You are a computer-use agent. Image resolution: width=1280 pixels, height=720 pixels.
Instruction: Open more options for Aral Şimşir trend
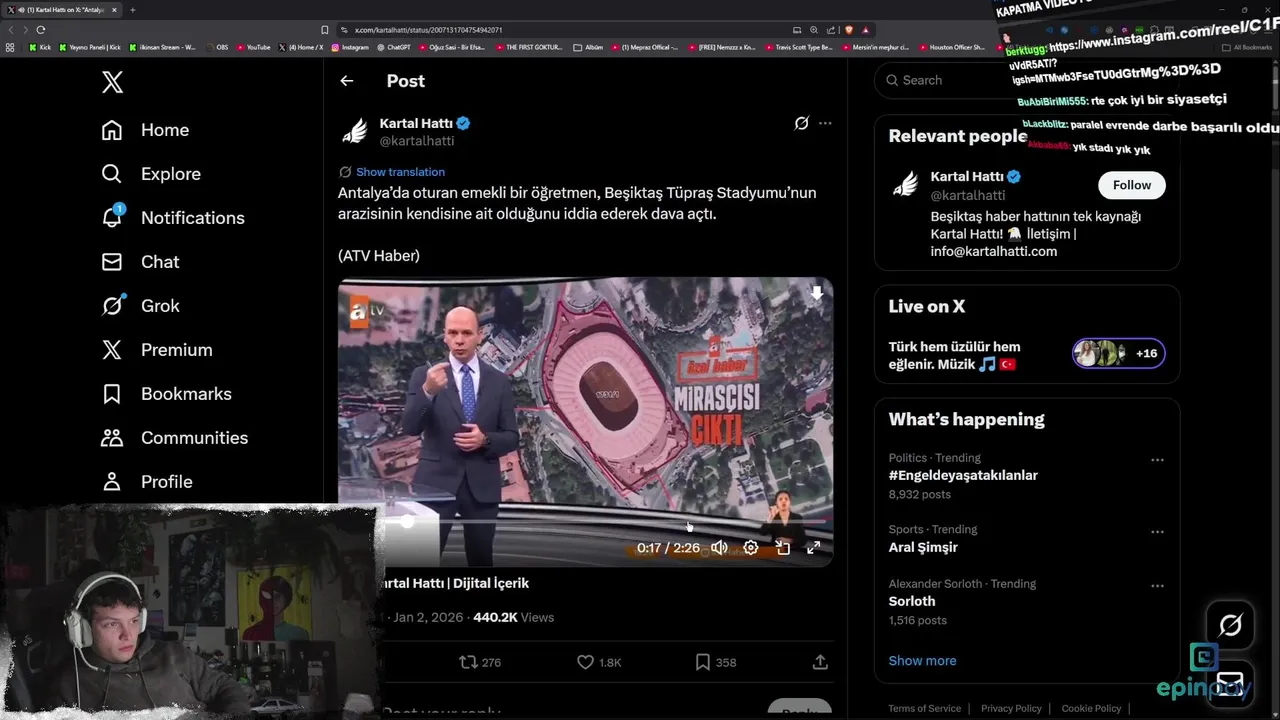pos(1157,532)
